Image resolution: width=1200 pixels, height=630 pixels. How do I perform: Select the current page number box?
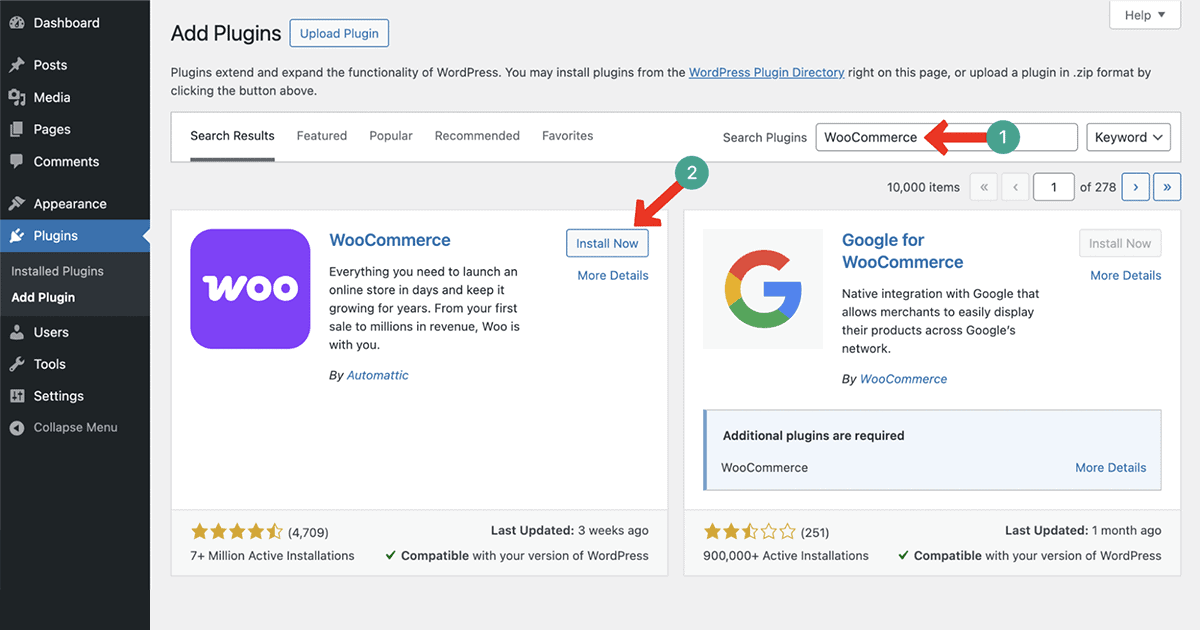tap(1053, 187)
